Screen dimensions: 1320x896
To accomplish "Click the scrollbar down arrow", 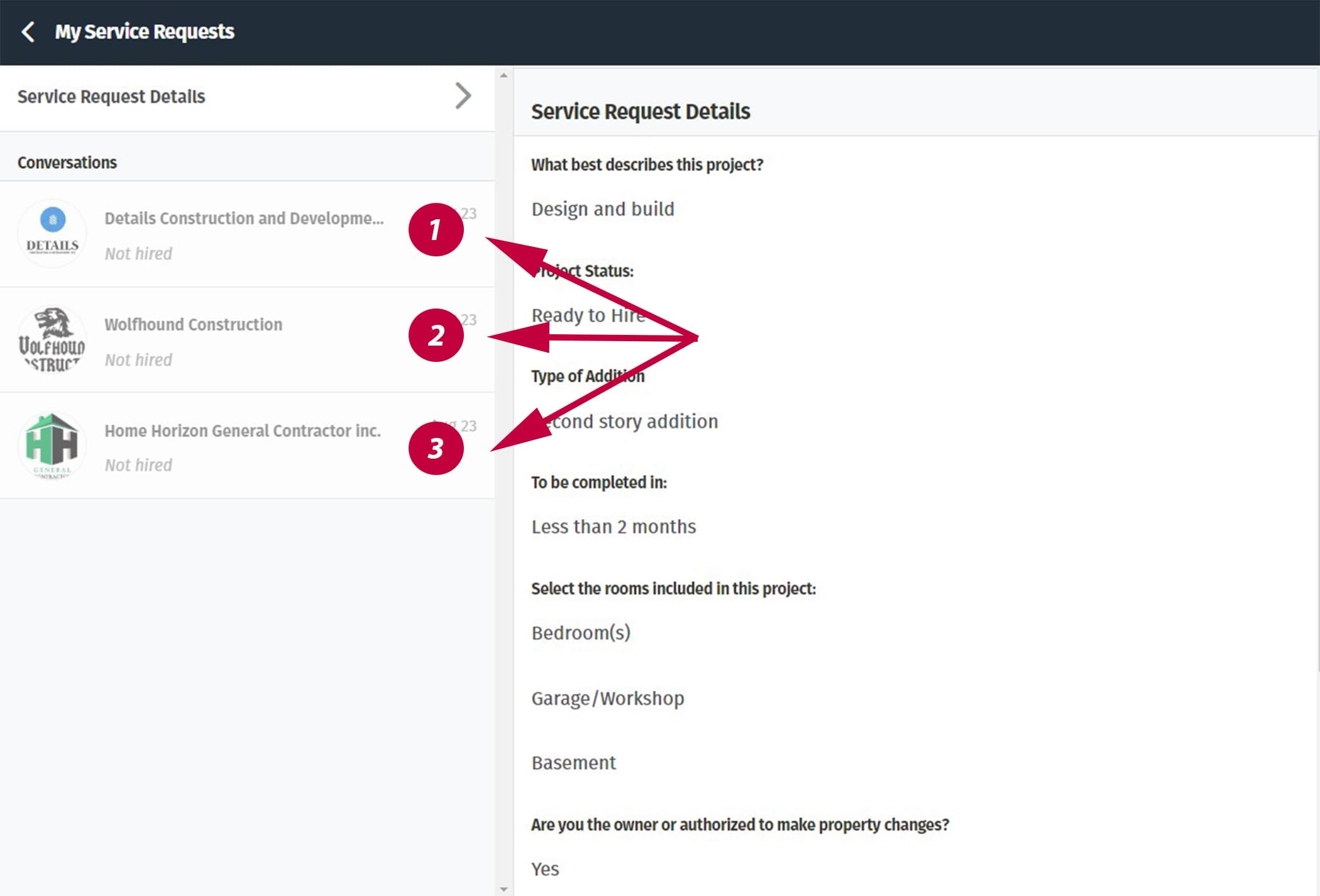I will tap(503, 889).
